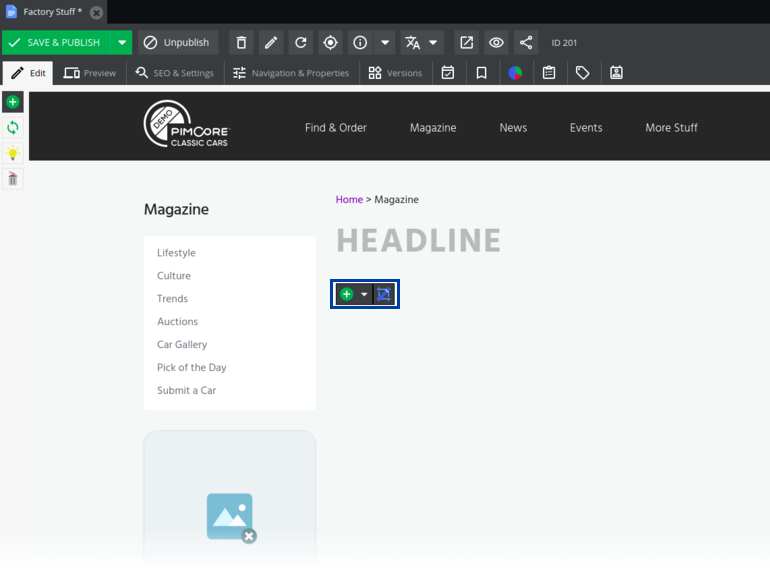The width and height of the screenshot is (770, 572).
Task: Click the locate-in-tree target icon
Action: (x=330, y=43)
